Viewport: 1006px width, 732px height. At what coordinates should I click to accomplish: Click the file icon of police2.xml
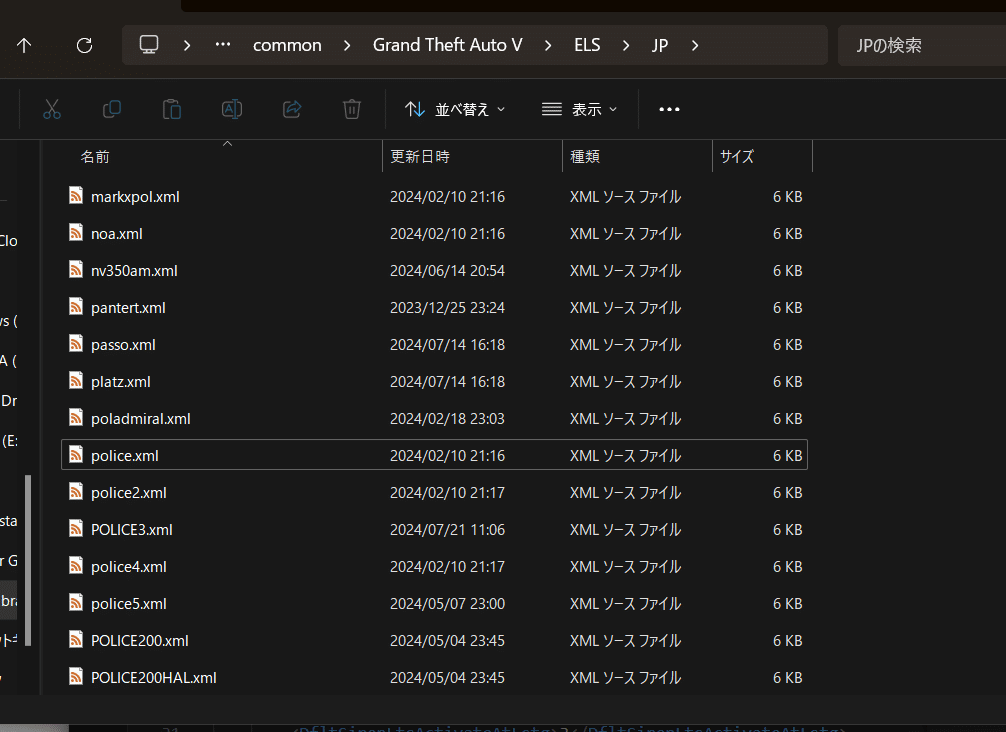[76, 492]
